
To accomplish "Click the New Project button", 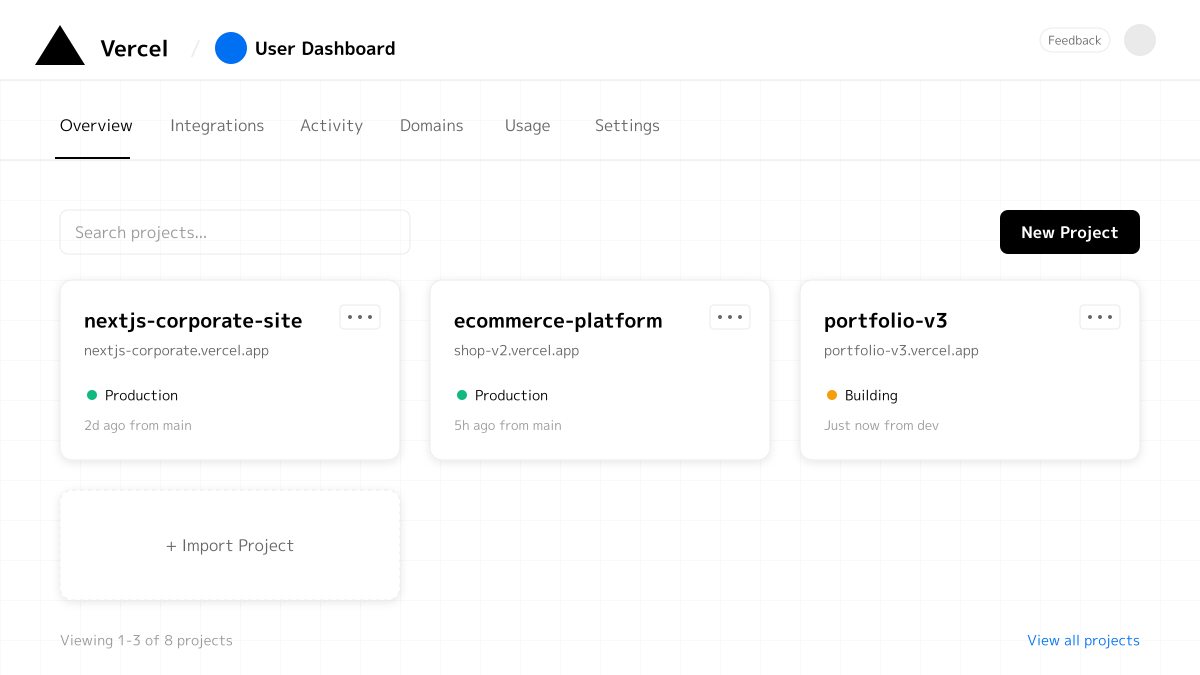I will [x=1070, y=232].
